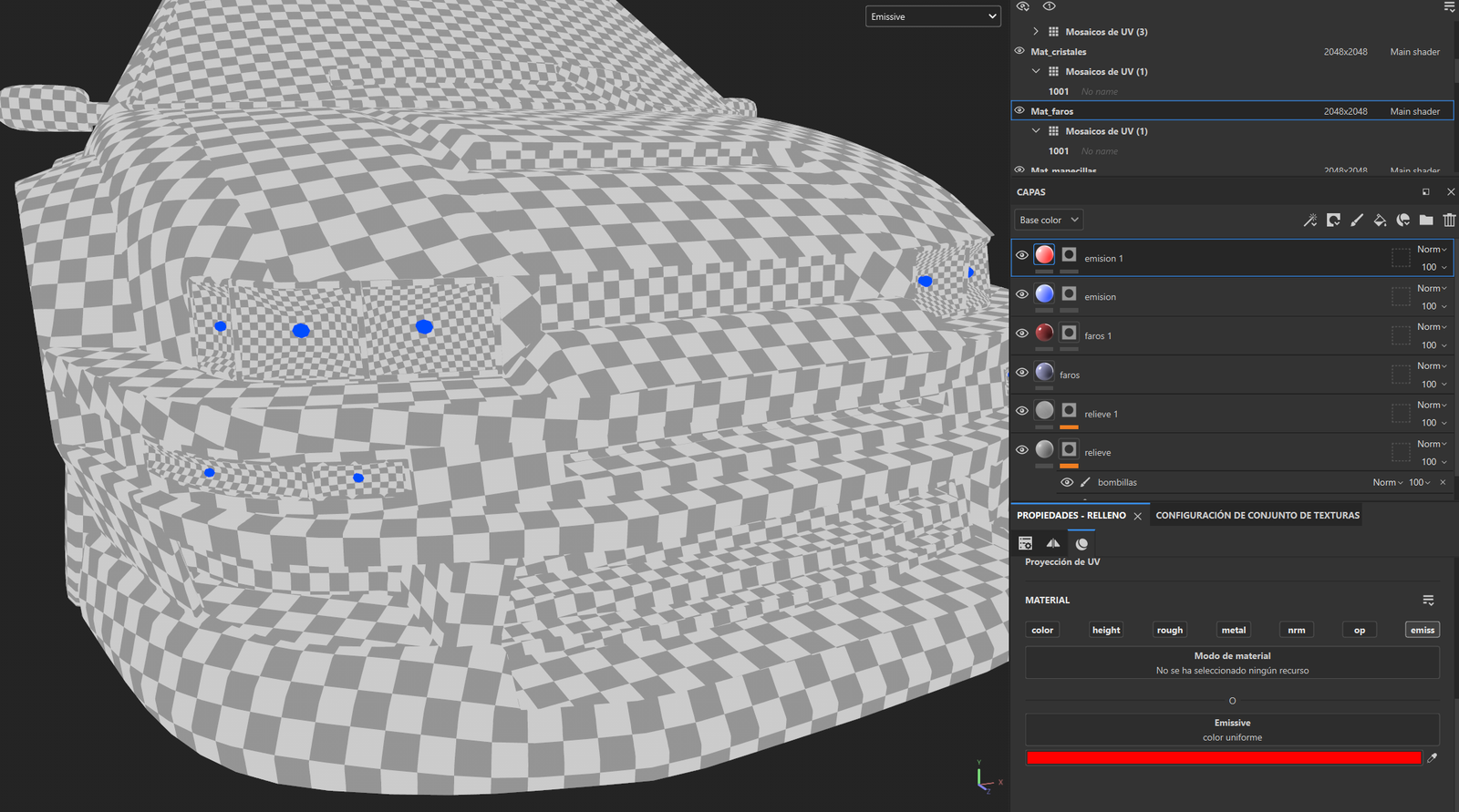
Task: Open the Base color channel dropdown
Action: point(1049,220)
